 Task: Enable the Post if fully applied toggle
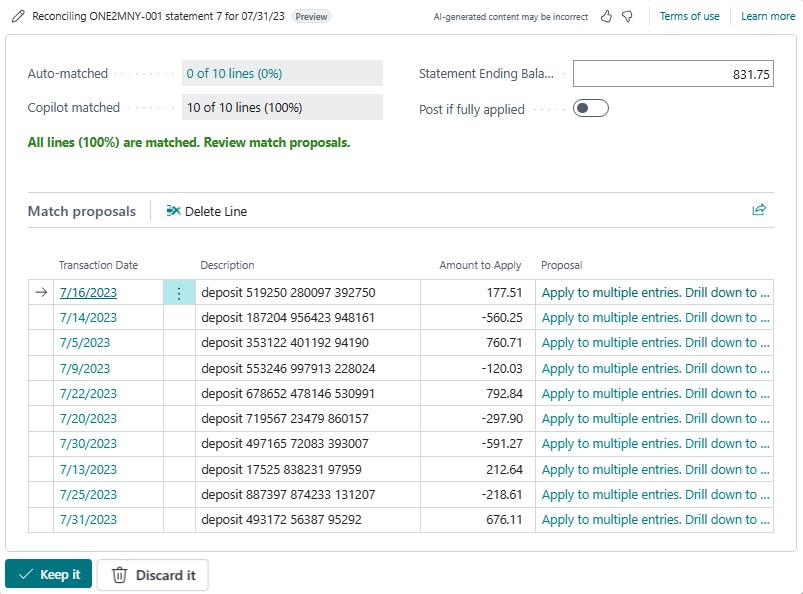pyautogui.click(x=589, y=107)
